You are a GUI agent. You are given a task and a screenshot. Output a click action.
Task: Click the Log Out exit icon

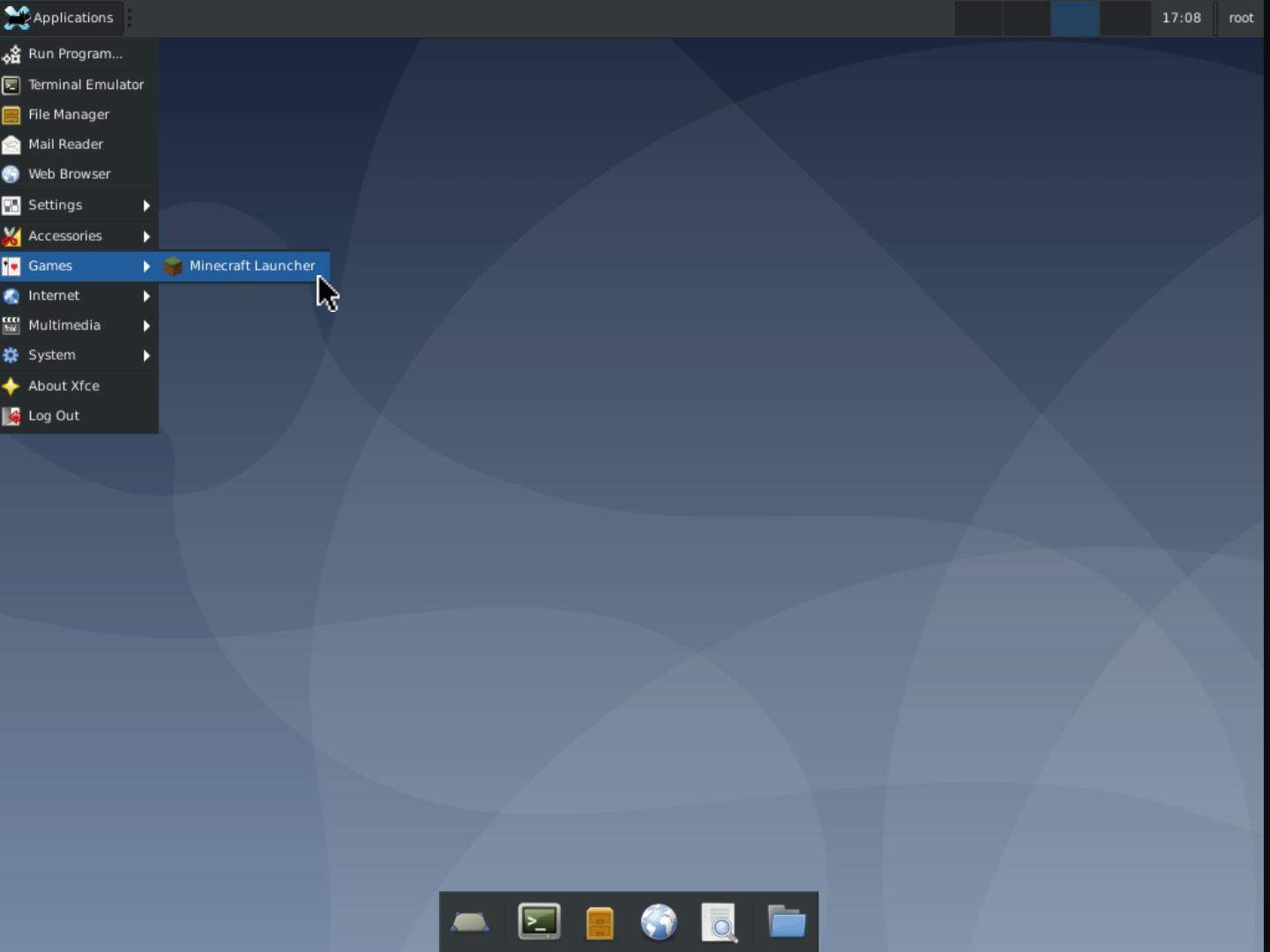click(x=11, y=416)
